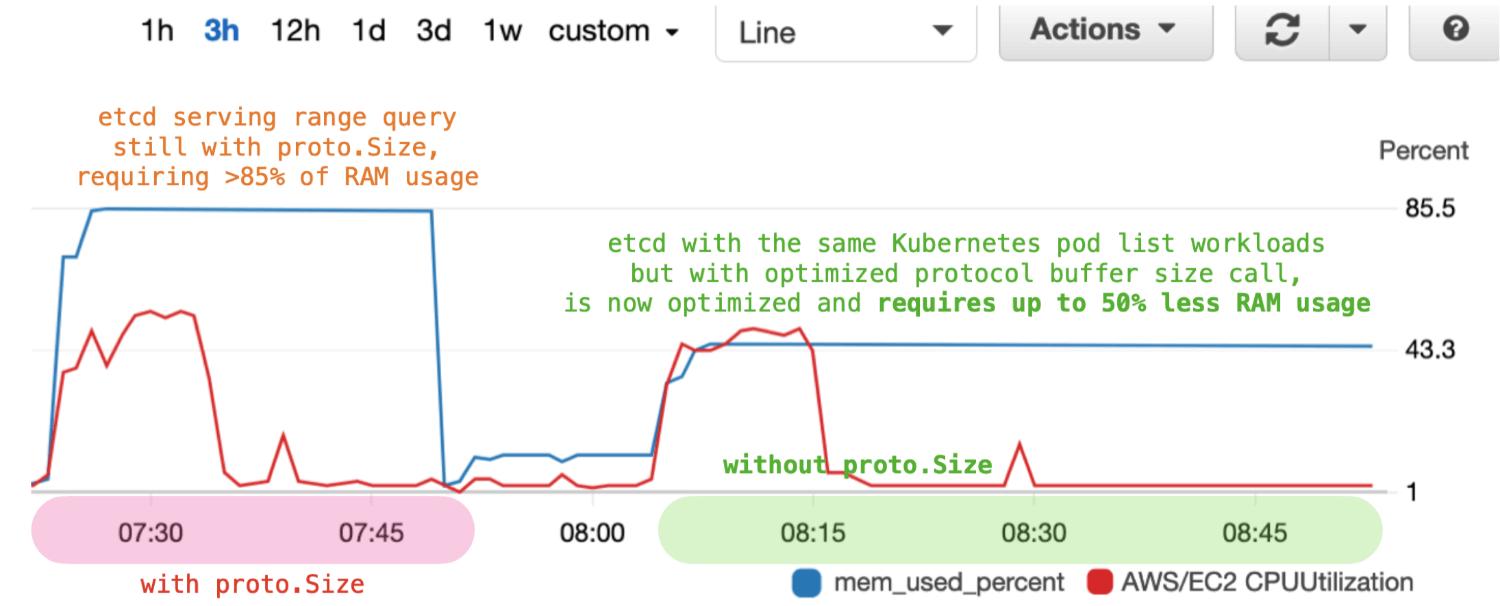Set time range to 3d
This screenshot has height=606, width=1500.
click(434, 31)
